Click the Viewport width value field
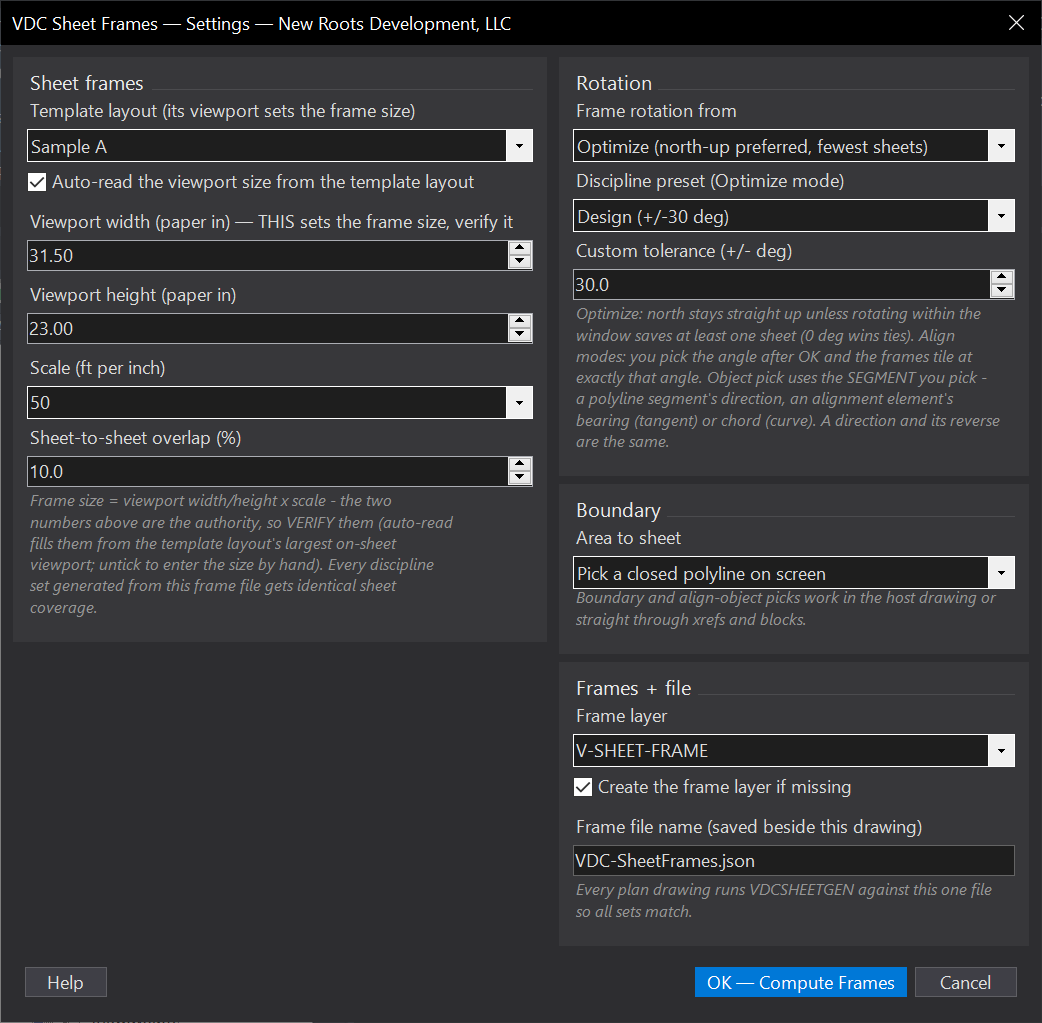The image size is (1042, 1023). tap(268, 256)
